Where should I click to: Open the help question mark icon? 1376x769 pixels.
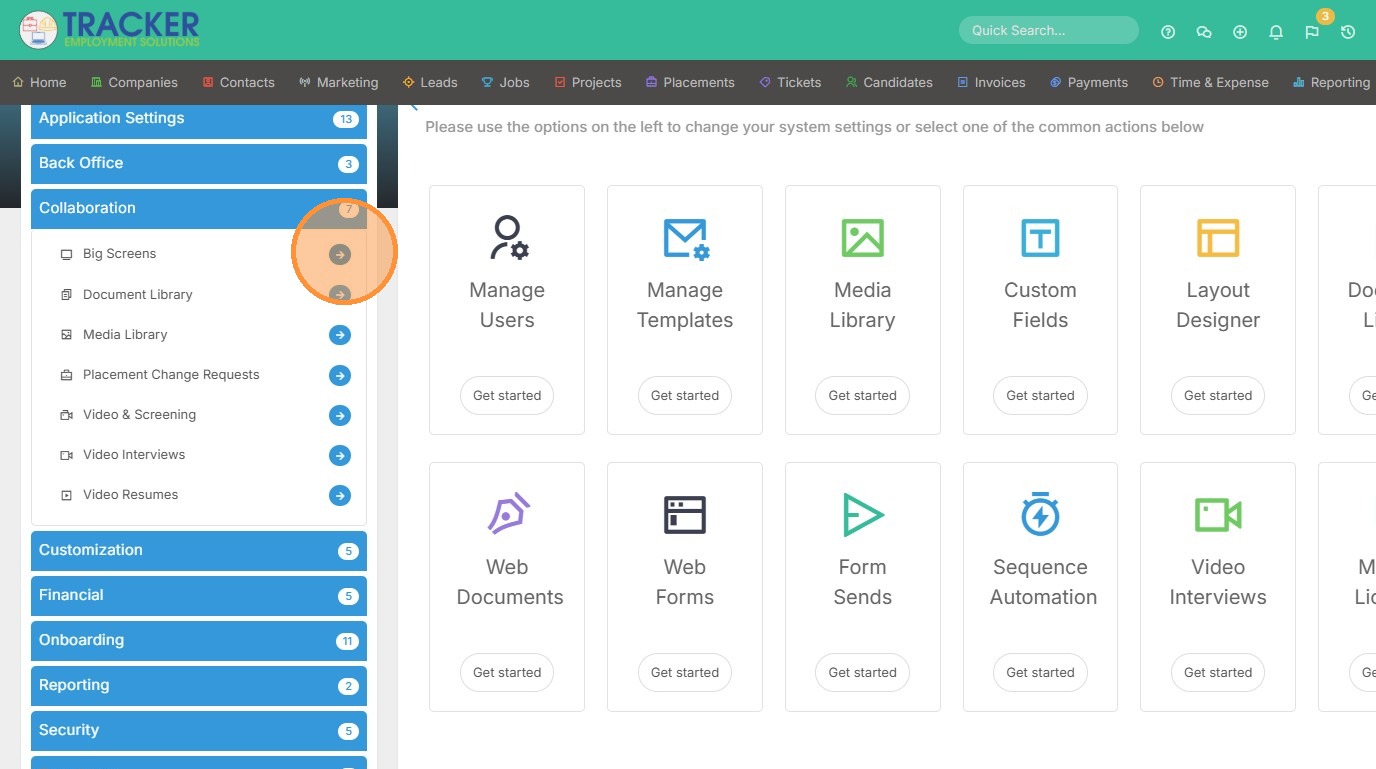pos(1168,32)
